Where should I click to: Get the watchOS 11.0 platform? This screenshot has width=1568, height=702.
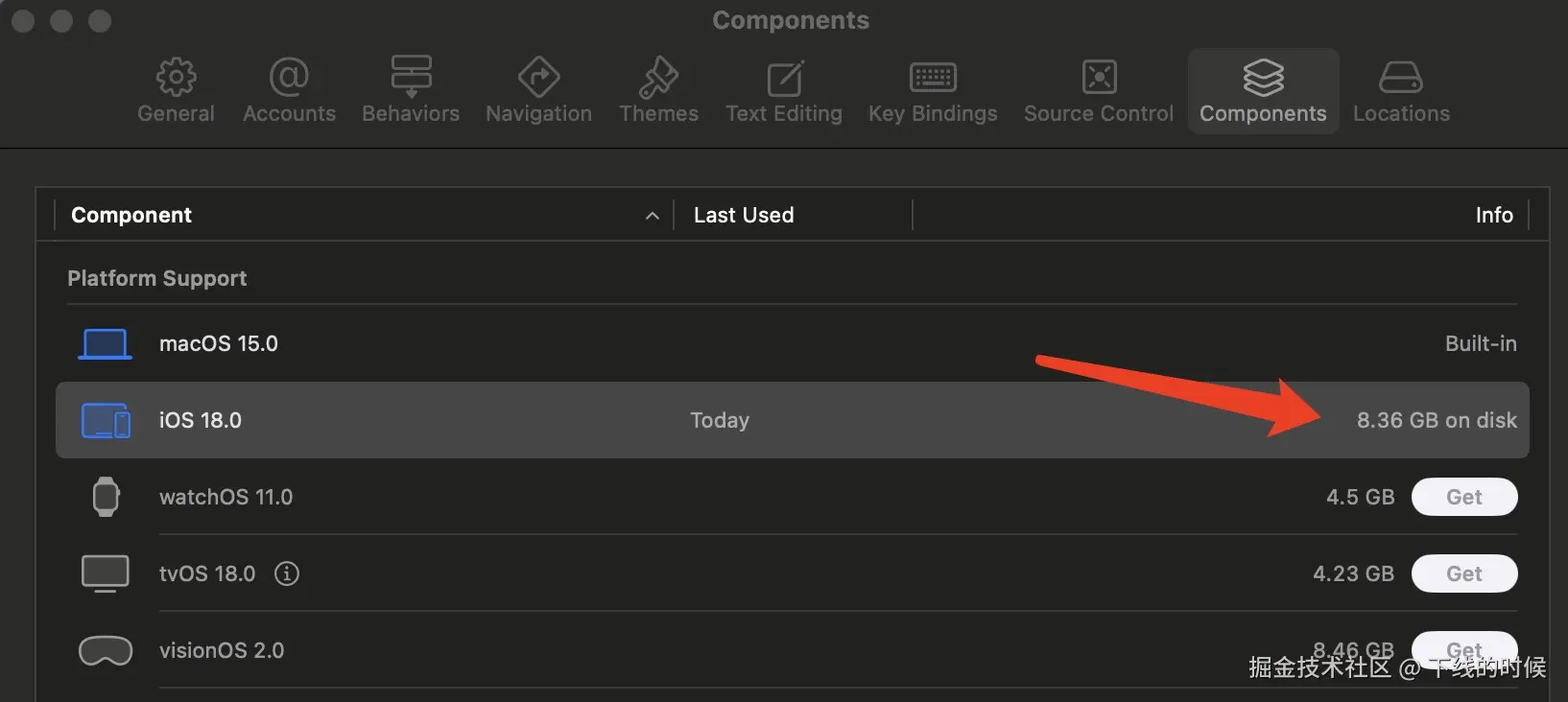pyautogui.click(x=1464, y=497)
